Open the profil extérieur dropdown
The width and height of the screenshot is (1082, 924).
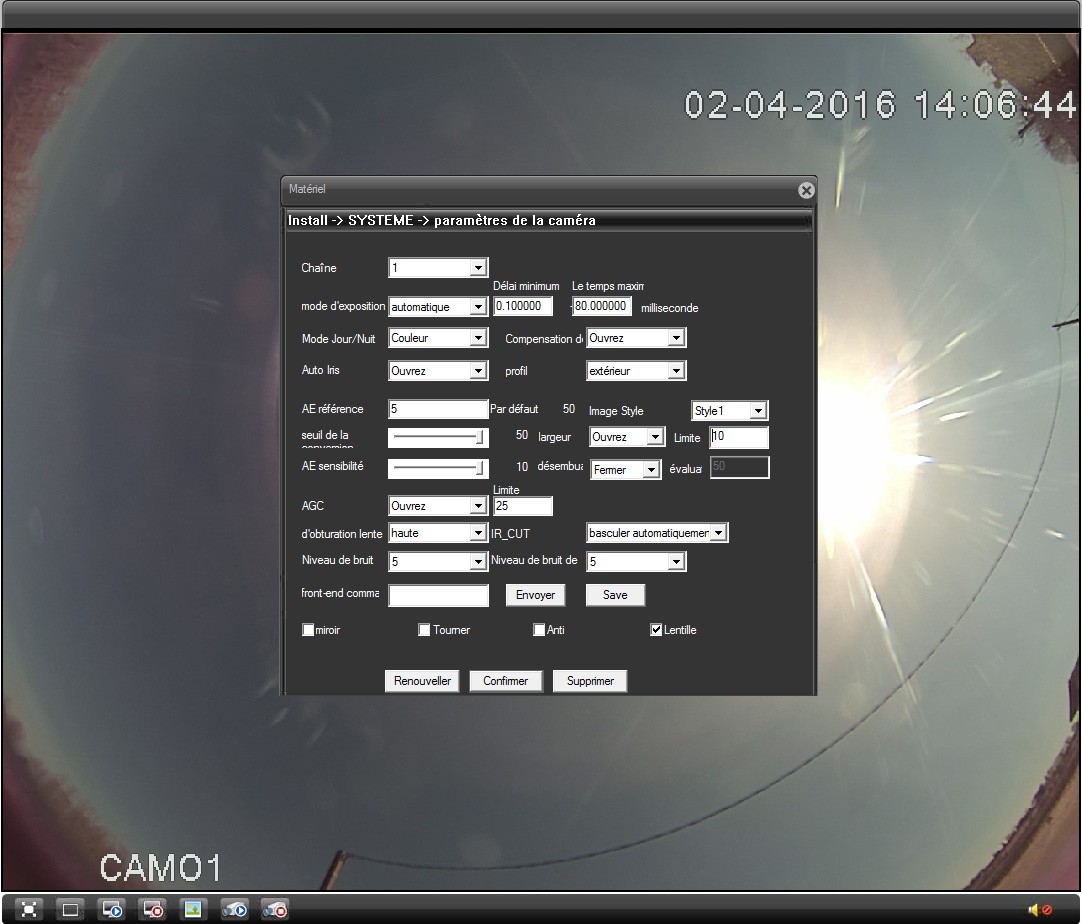pyautogui.click(x=636, y=371)
